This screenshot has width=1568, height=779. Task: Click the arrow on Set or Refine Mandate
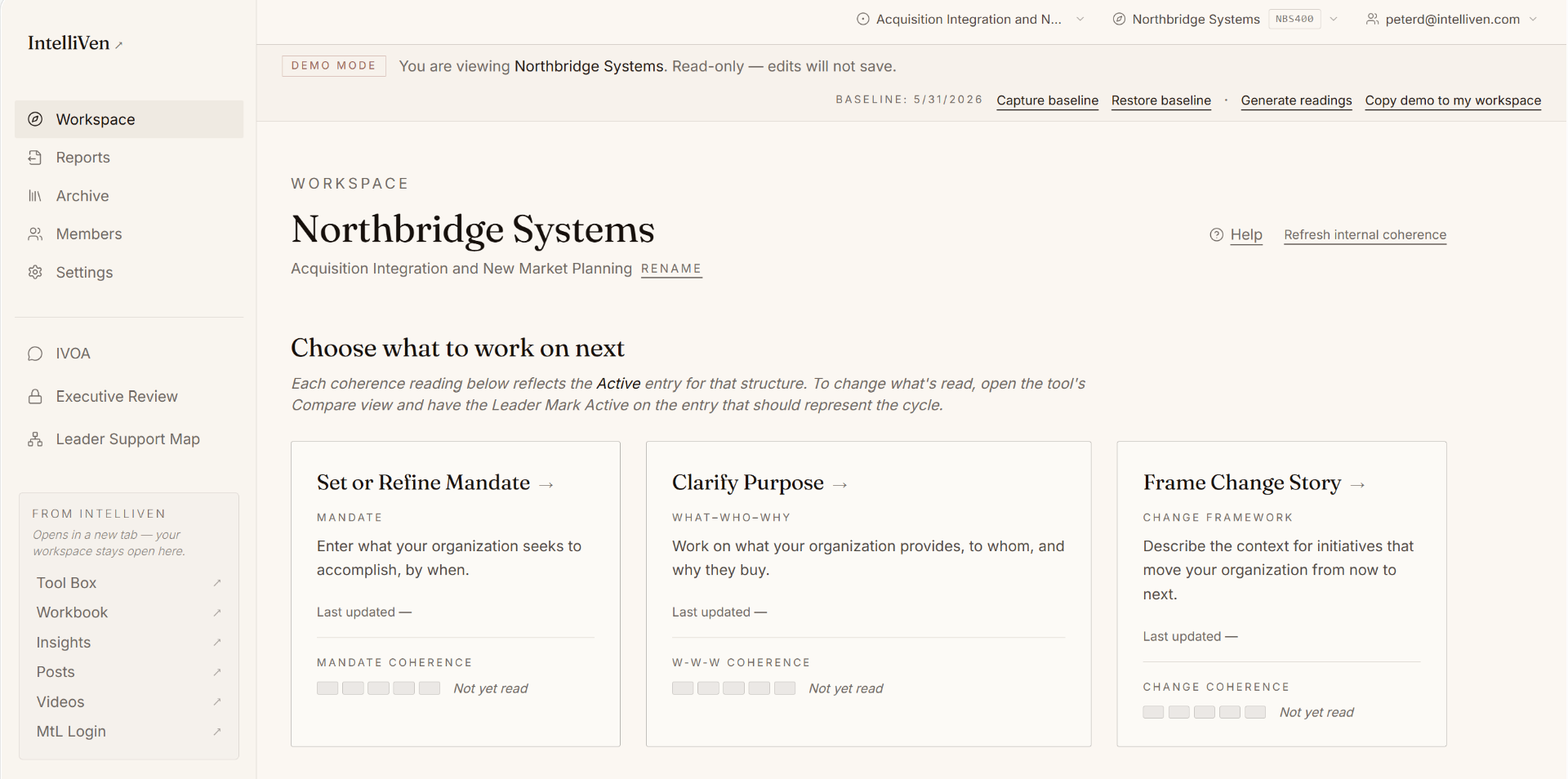547,485
